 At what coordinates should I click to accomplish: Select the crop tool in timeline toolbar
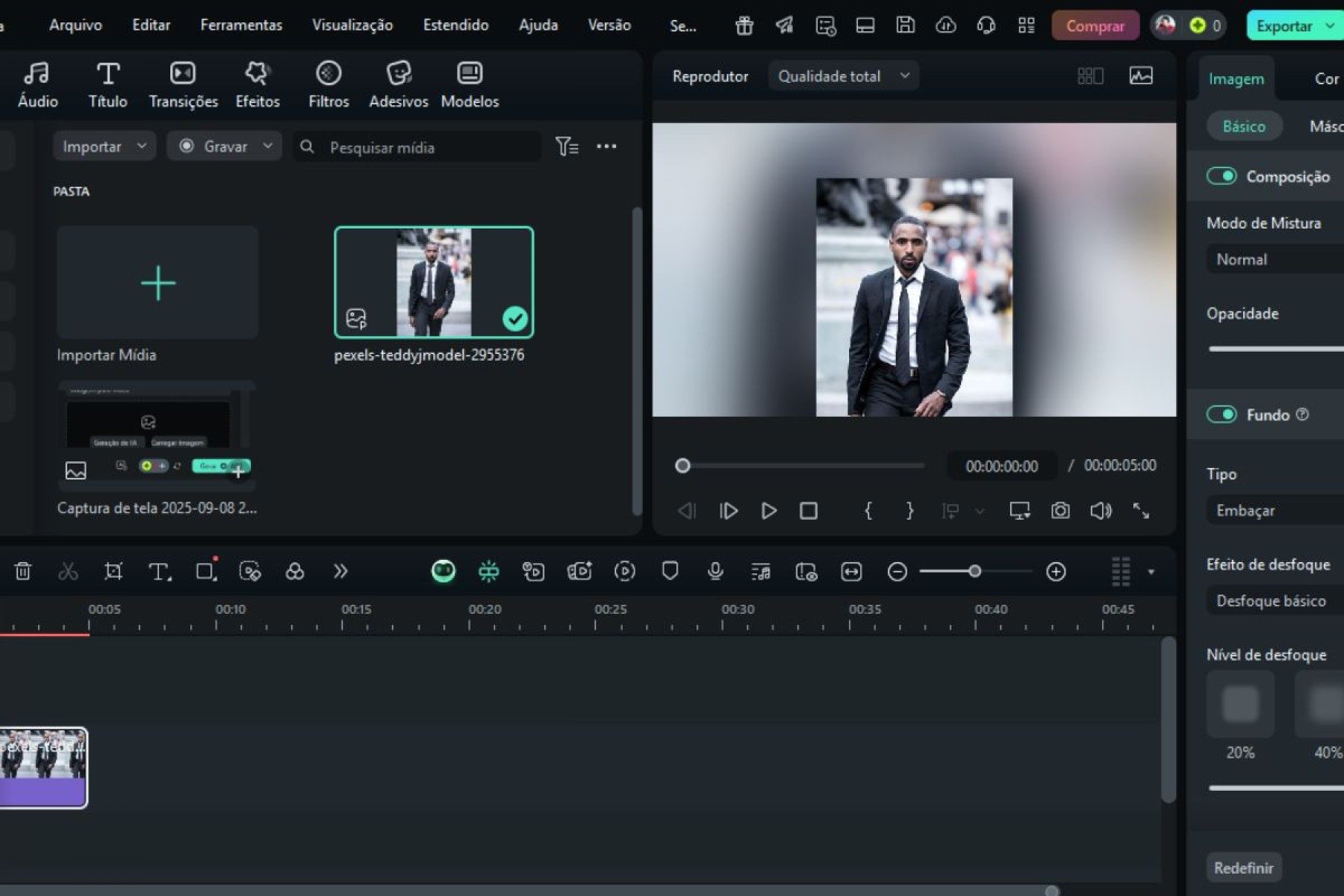click(113, 571)
